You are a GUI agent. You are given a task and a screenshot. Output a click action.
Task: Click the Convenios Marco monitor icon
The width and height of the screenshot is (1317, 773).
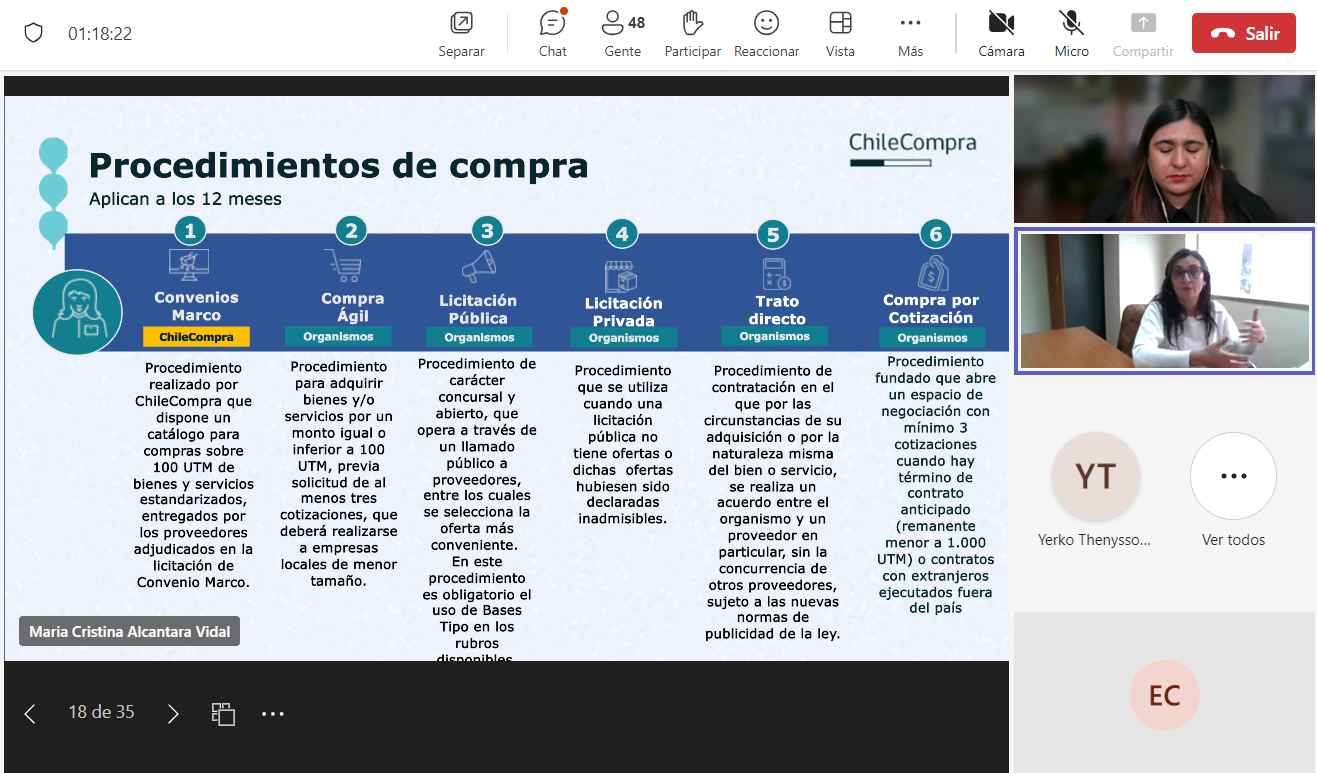coord(189,265)
